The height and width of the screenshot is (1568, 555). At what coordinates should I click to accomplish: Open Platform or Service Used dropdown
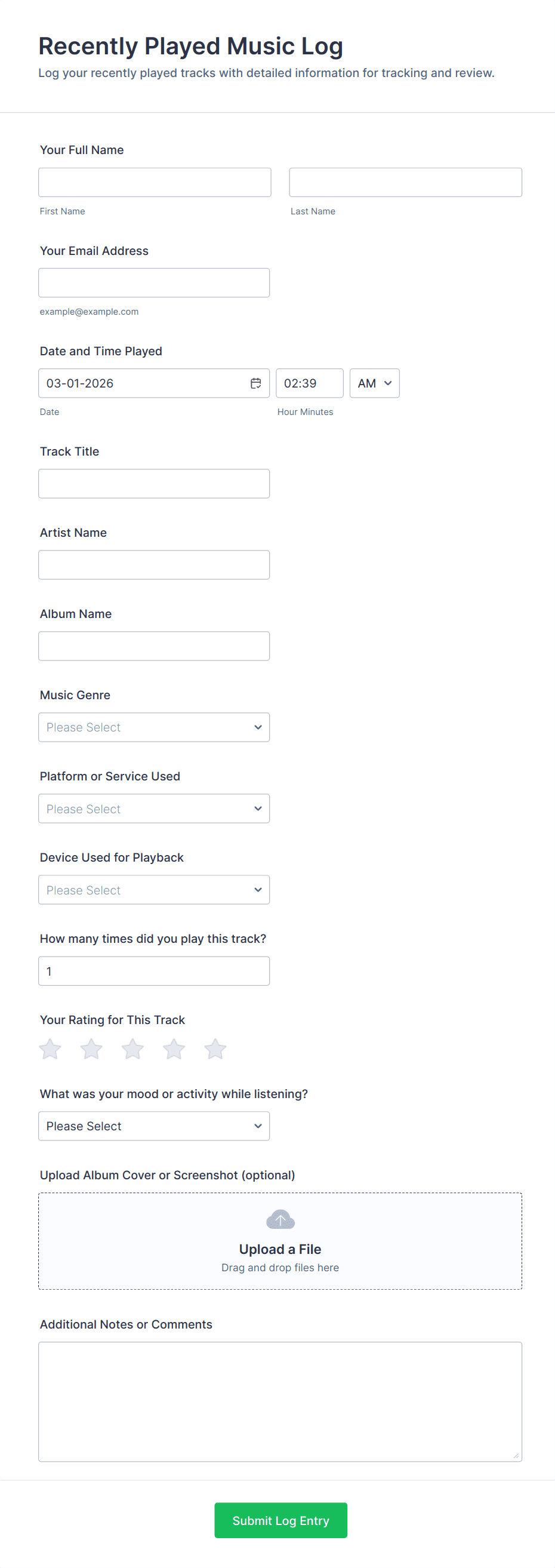[154, 808]
